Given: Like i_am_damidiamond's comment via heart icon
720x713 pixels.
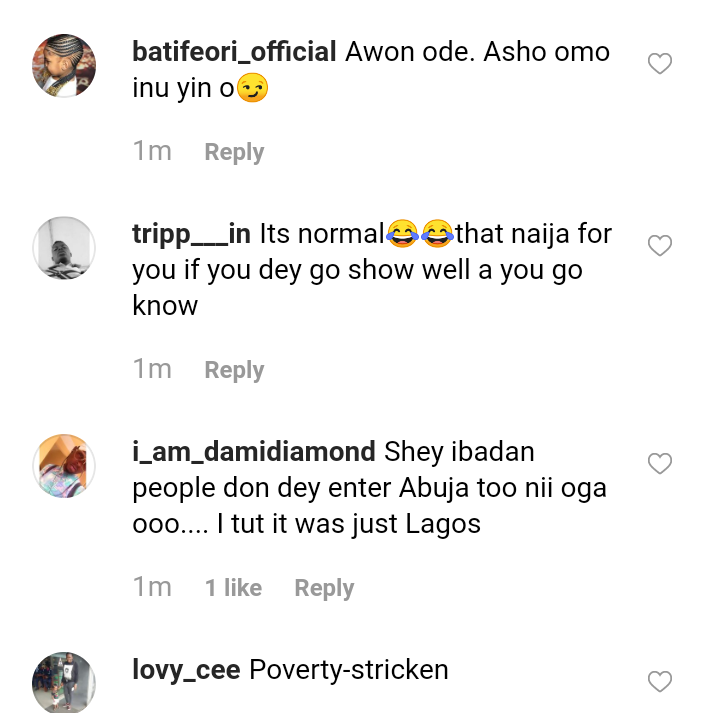Looking at the screenshot, I should [659, 464].
